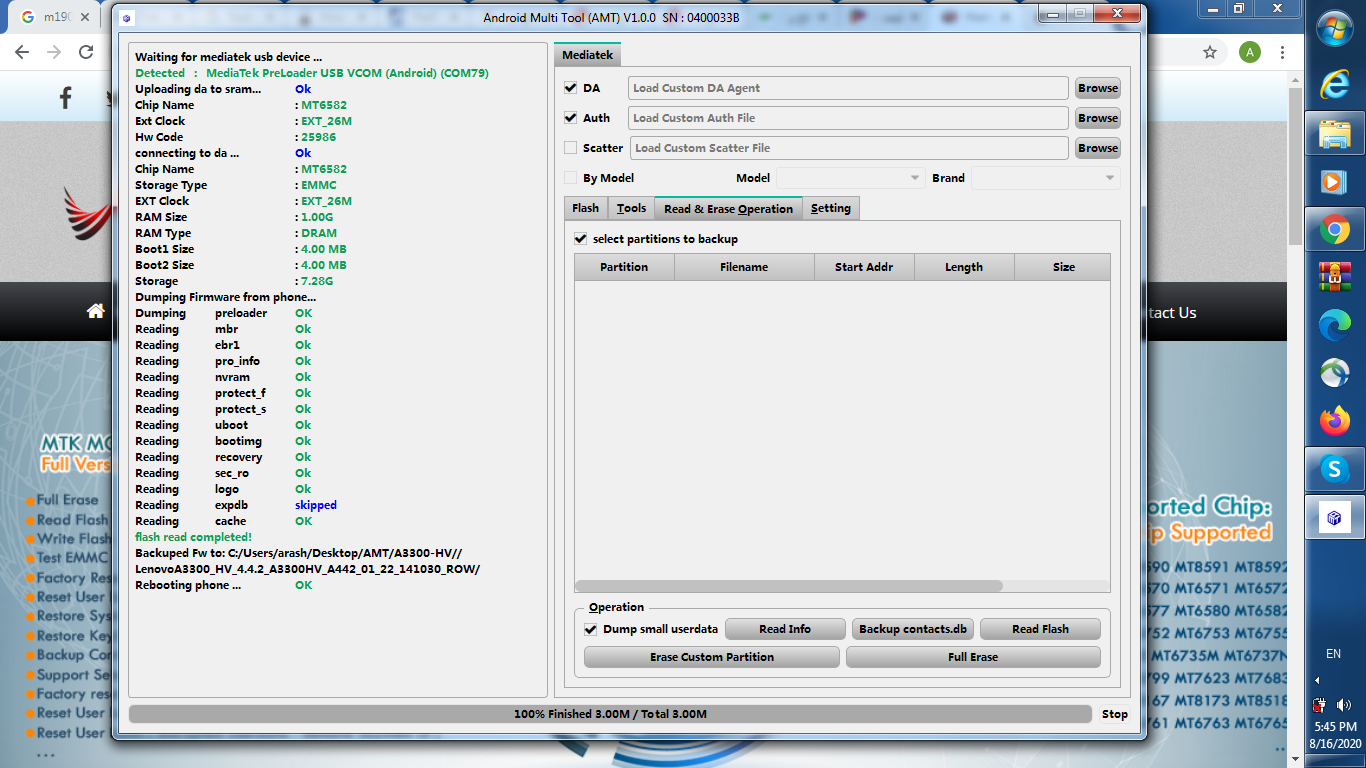Click the volume speaker tray icon

[1343, 705]
